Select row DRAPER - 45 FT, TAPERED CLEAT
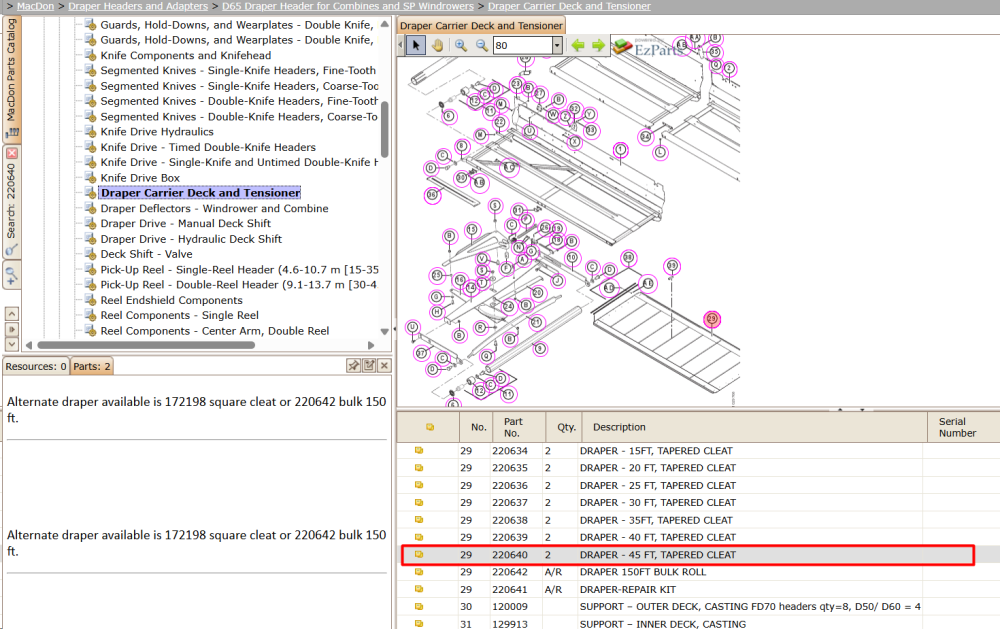Image resolution: width=1000 pixels, height=629 pixels. click(x=689, y=555)
